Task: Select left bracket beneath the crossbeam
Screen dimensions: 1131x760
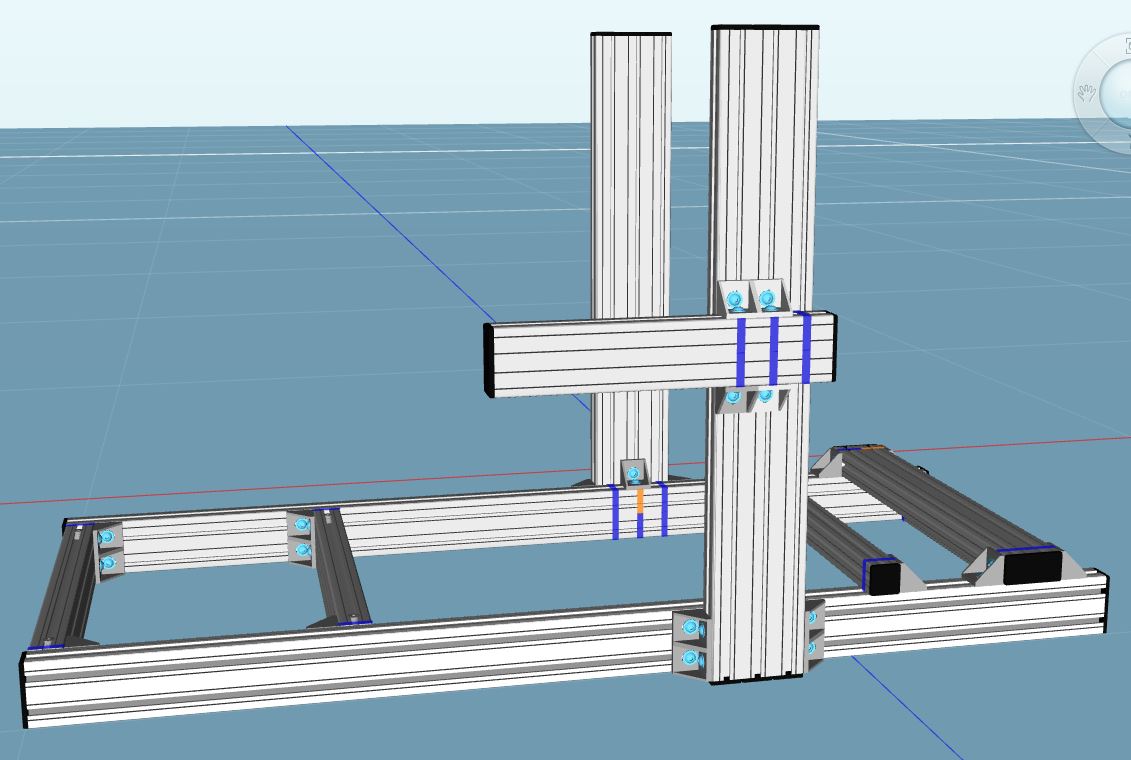Action: point(732,399)
